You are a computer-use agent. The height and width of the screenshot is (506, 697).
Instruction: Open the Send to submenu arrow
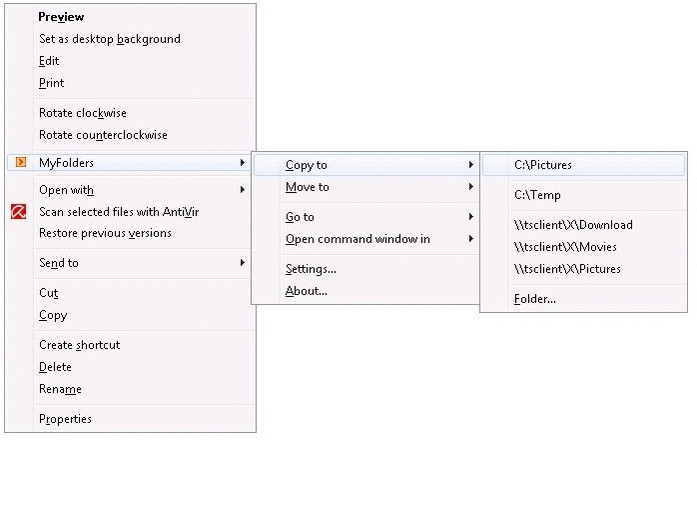[x=242, y=263]
